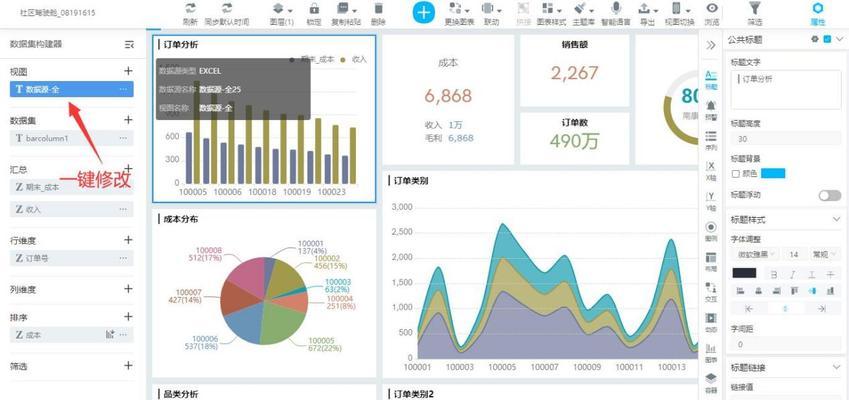Open the 主题库 theme library brush icon
The height and width of the screenshot is (400, 849).
click(582, 9)
